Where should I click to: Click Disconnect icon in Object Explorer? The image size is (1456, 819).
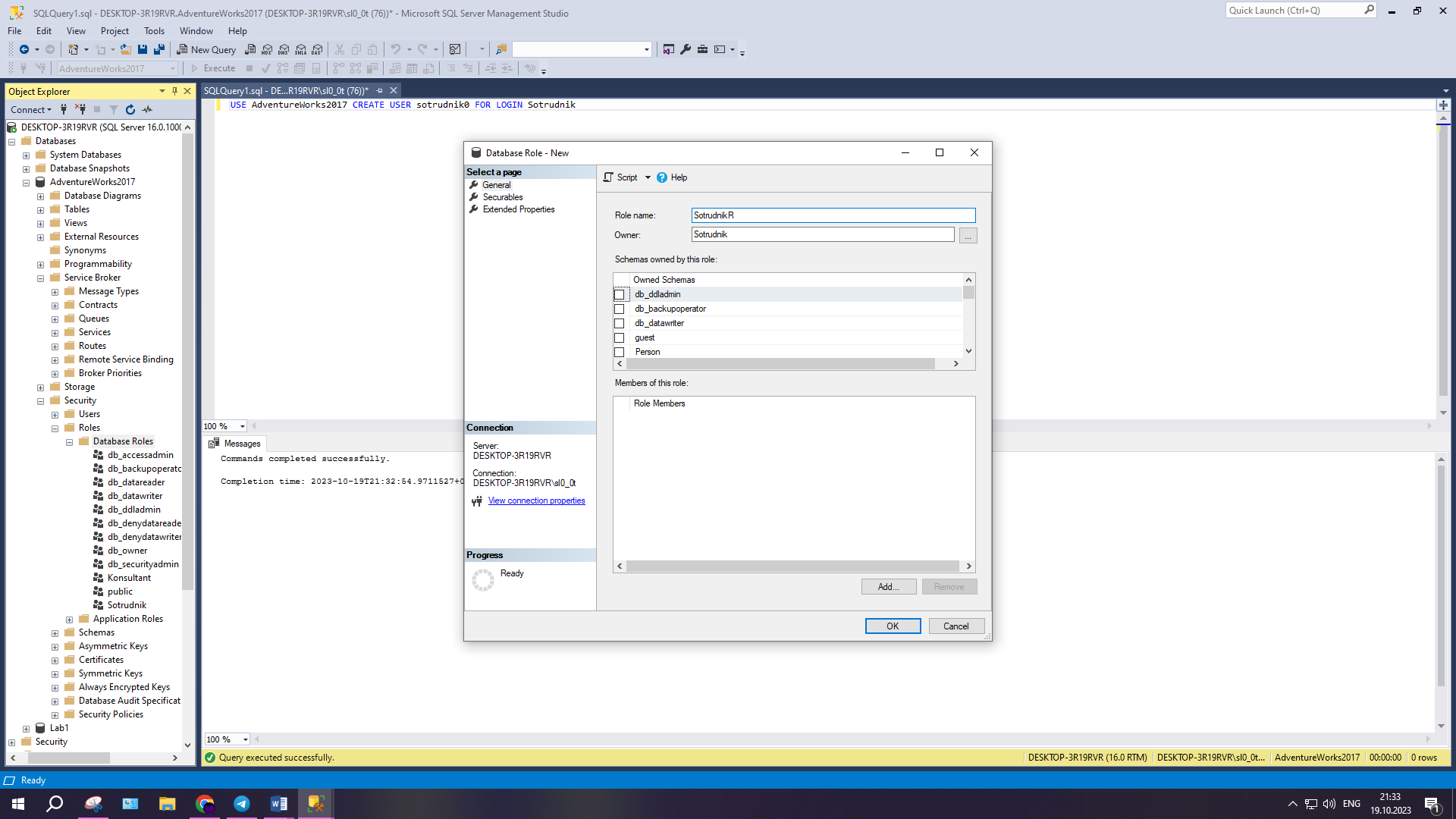pos(80,109)
